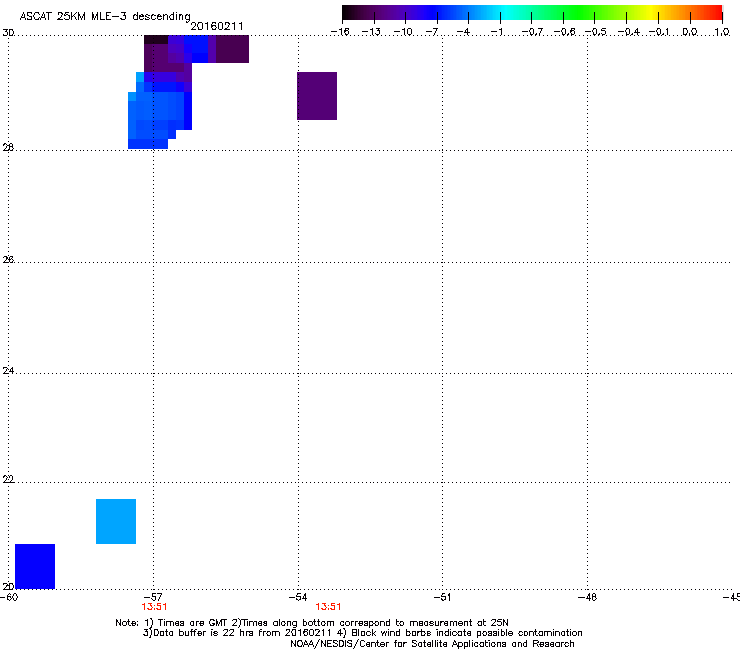Screen dimensions: 740x650
Task: Click the -0.5 color scale label
Action: click(596, 32)
